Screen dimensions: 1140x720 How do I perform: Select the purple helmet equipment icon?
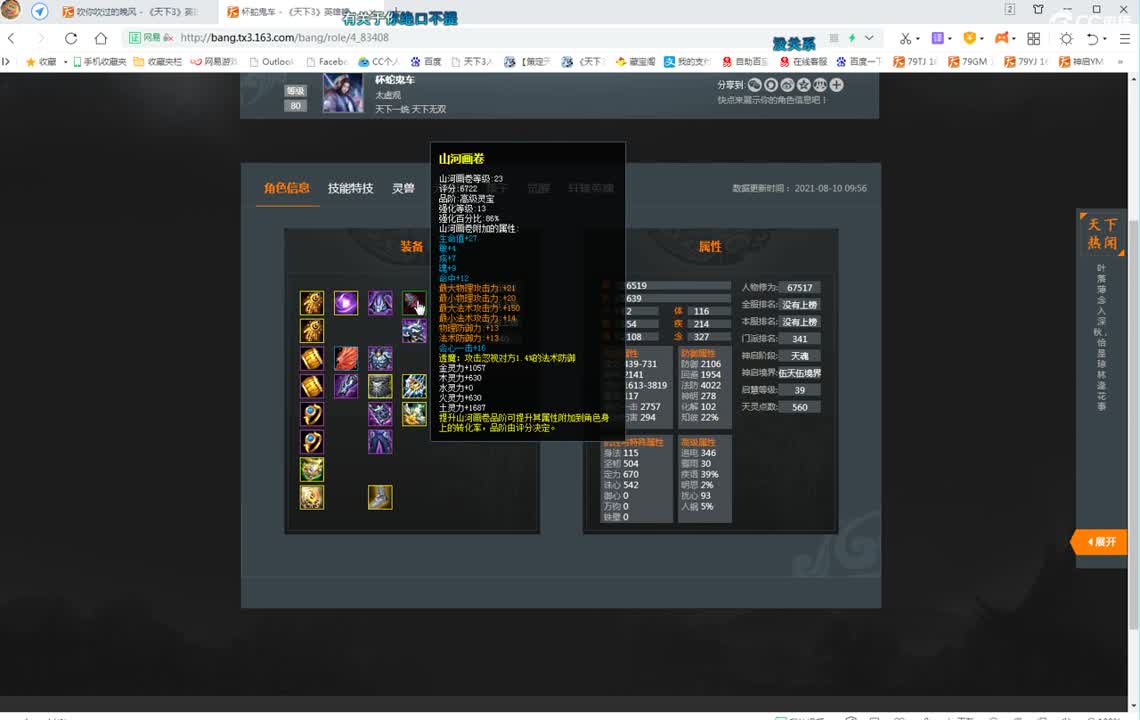click(380, 303)
